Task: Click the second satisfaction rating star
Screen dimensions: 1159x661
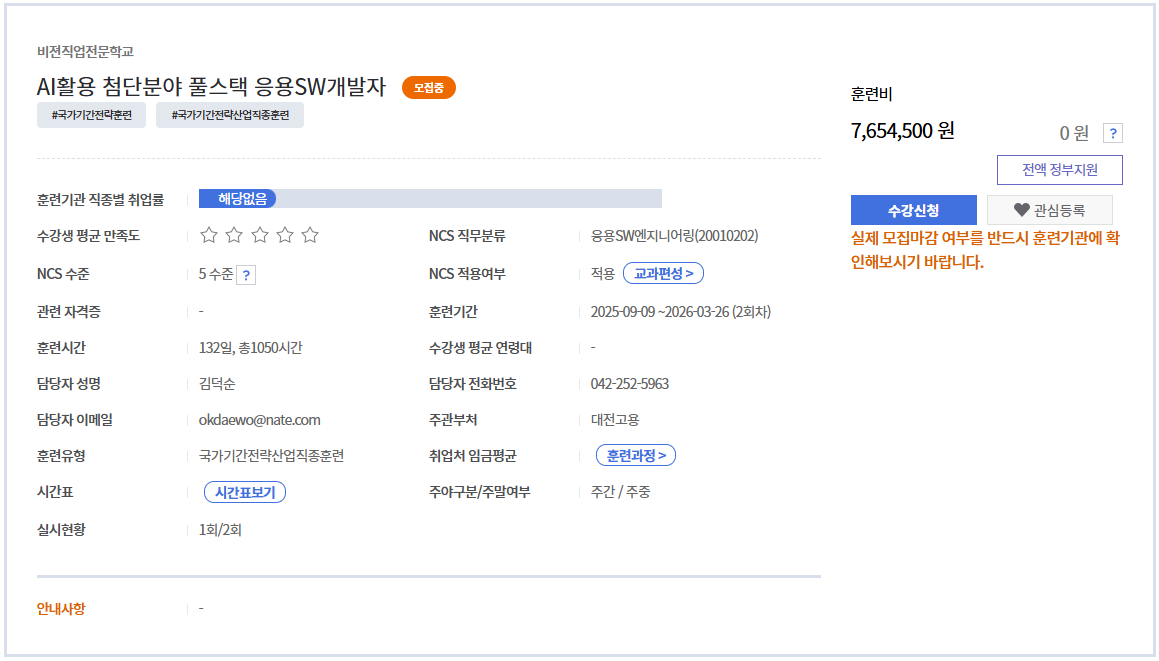Action: (x=234, y=235)
